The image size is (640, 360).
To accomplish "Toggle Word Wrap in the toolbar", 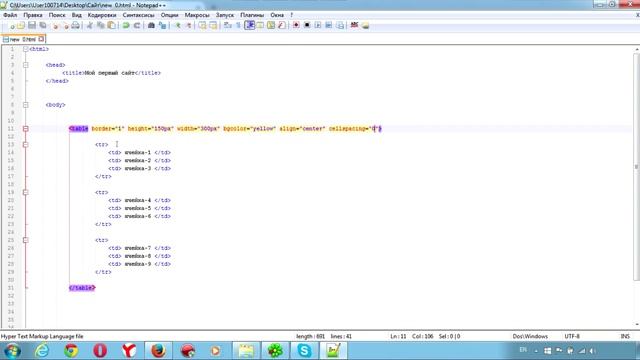I will coord(228,26).
